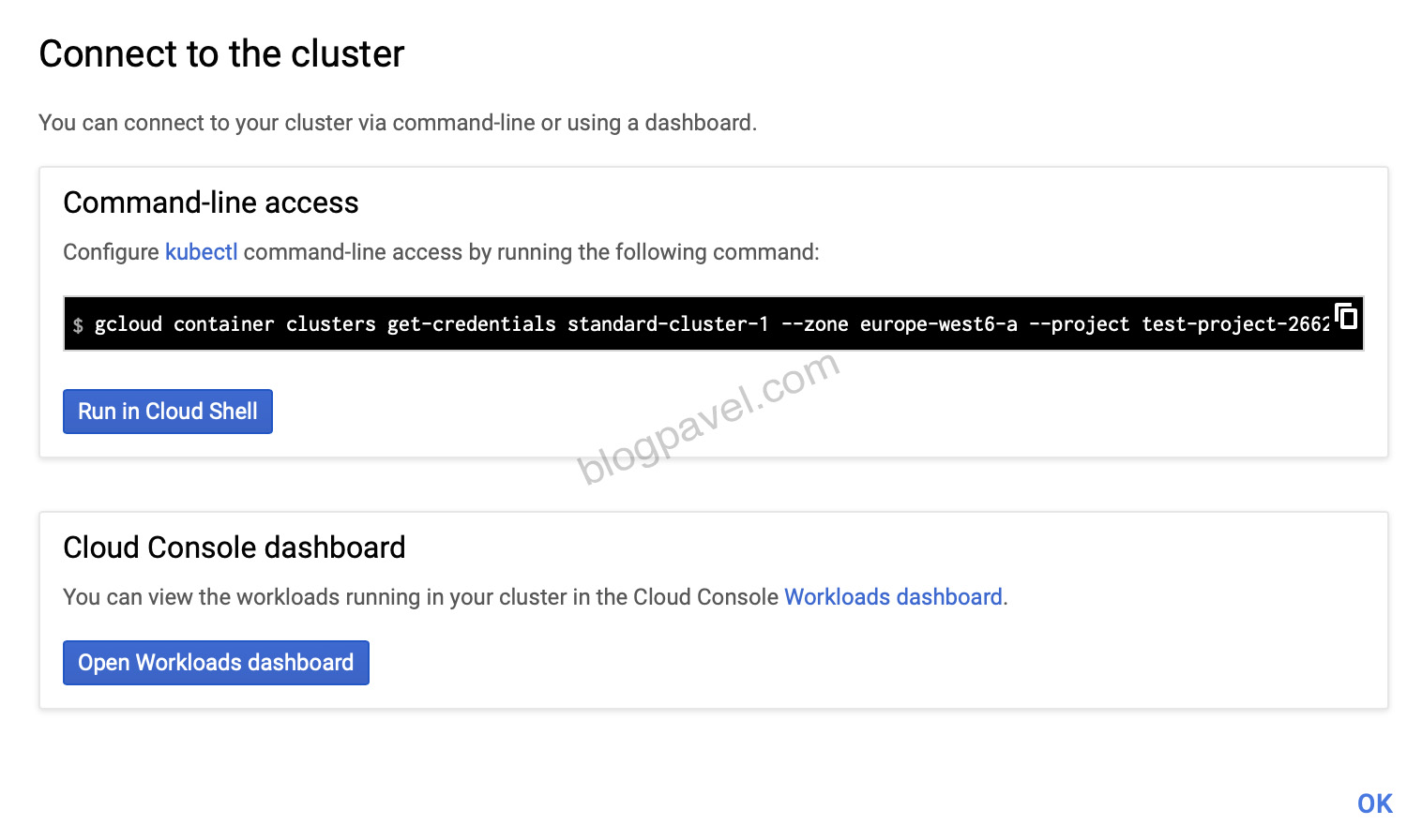
Task: Click the dollar prompt in the command box
Action: [x=78, y=325]
